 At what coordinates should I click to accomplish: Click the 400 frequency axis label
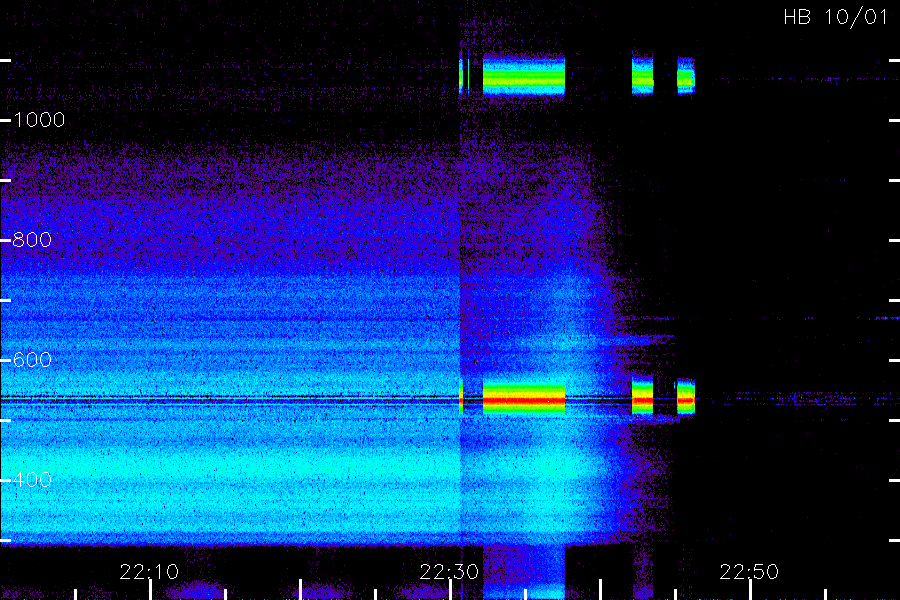(x=32, y=479)
